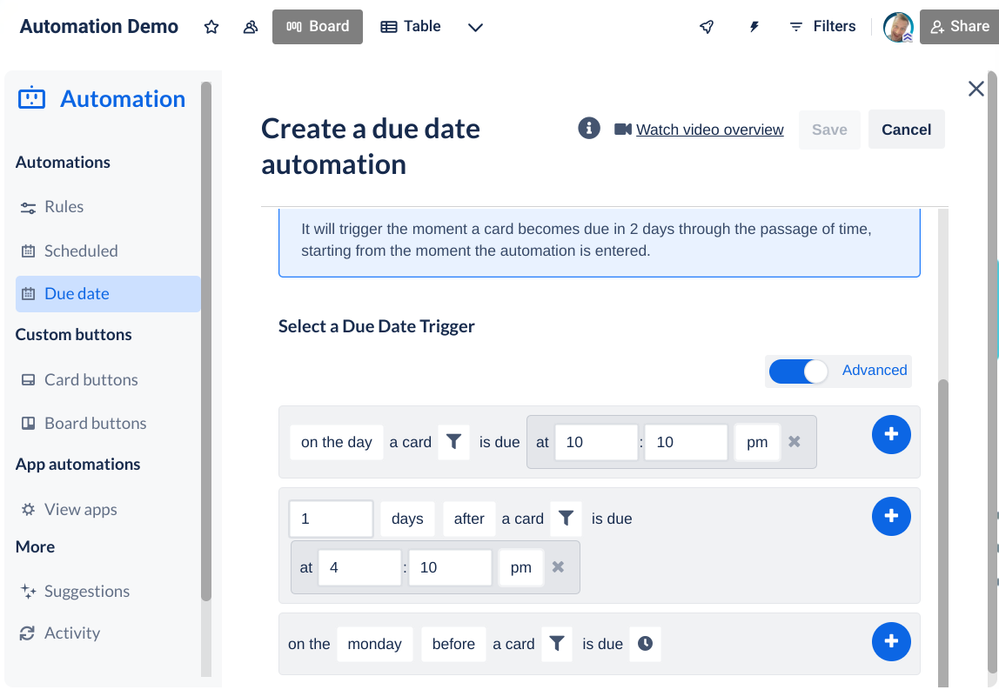Star the Automation Demo board
The image size is (999, 689).
click(212, 27)
